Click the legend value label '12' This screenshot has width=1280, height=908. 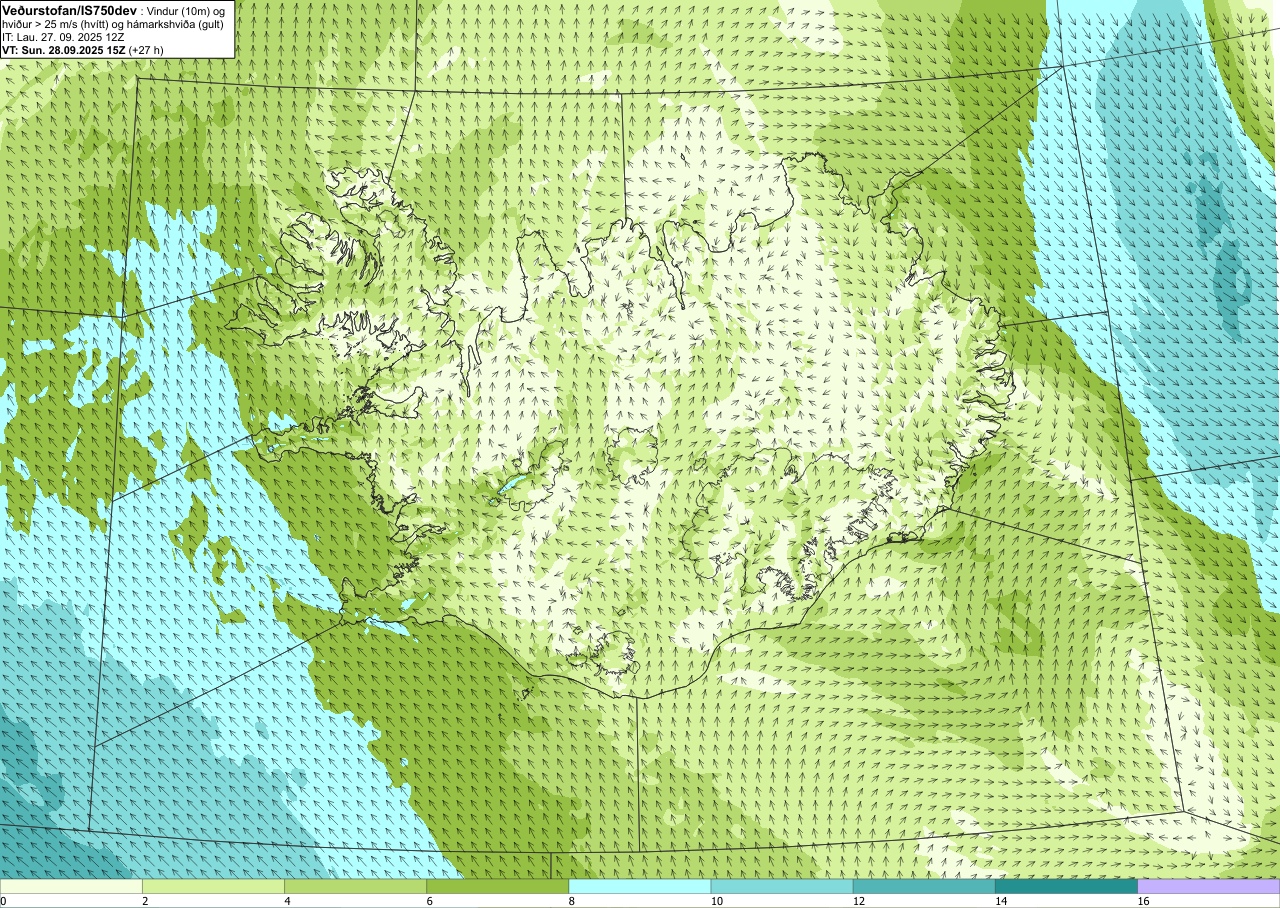859,901
